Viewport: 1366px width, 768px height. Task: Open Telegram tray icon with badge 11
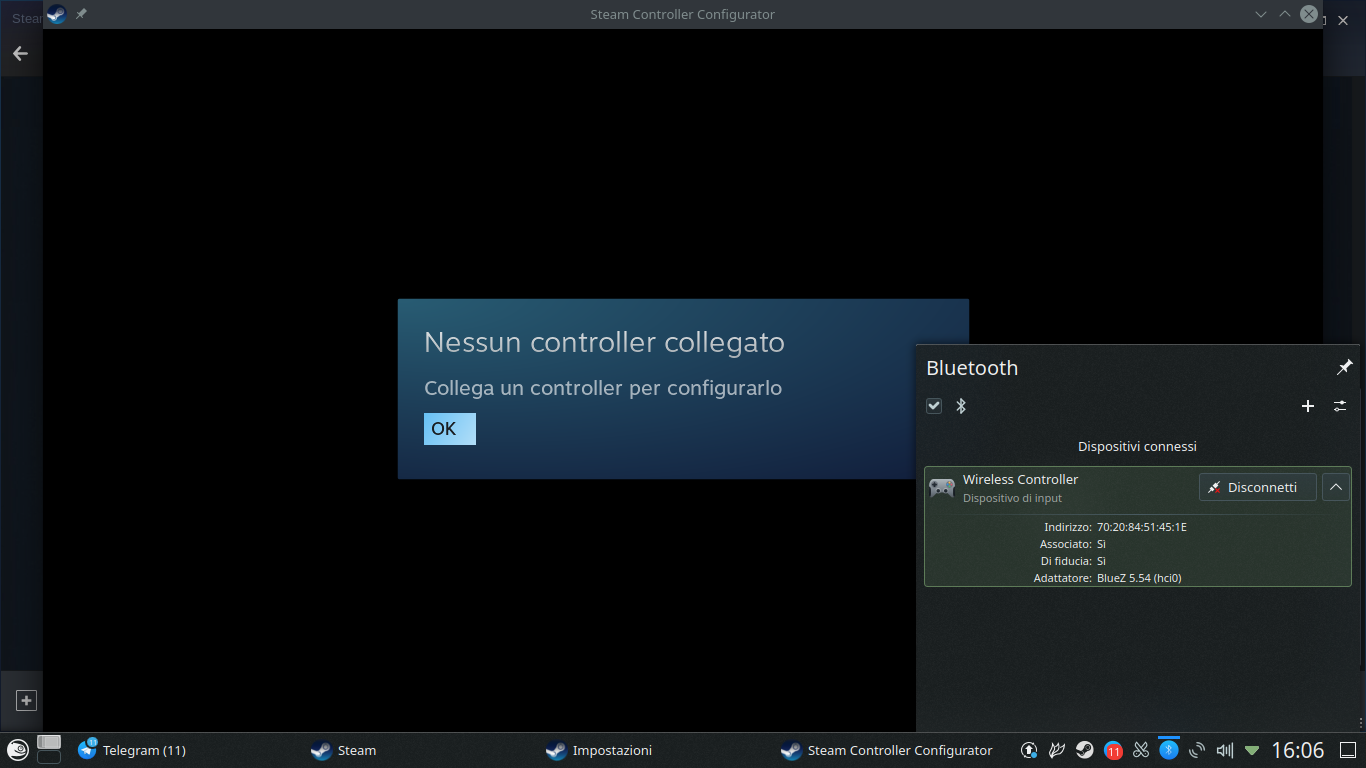pos(1113,750)
